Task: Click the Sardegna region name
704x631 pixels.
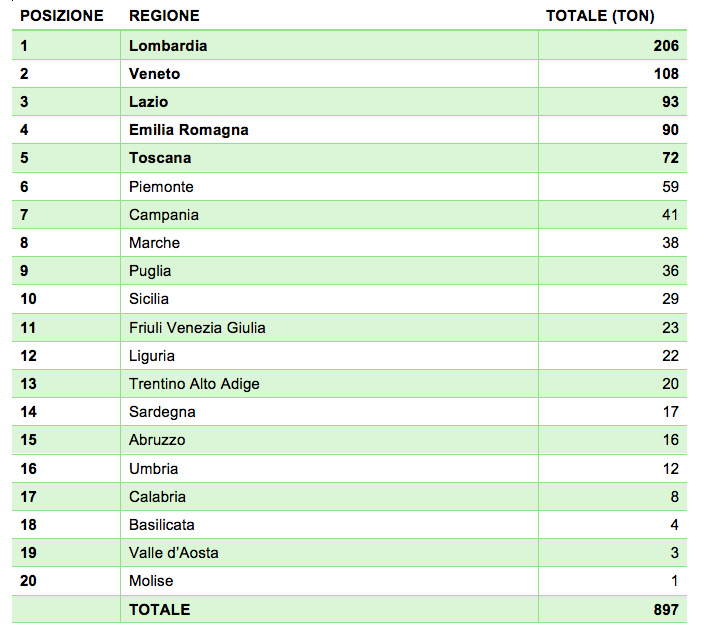Action: click(162, 412)
